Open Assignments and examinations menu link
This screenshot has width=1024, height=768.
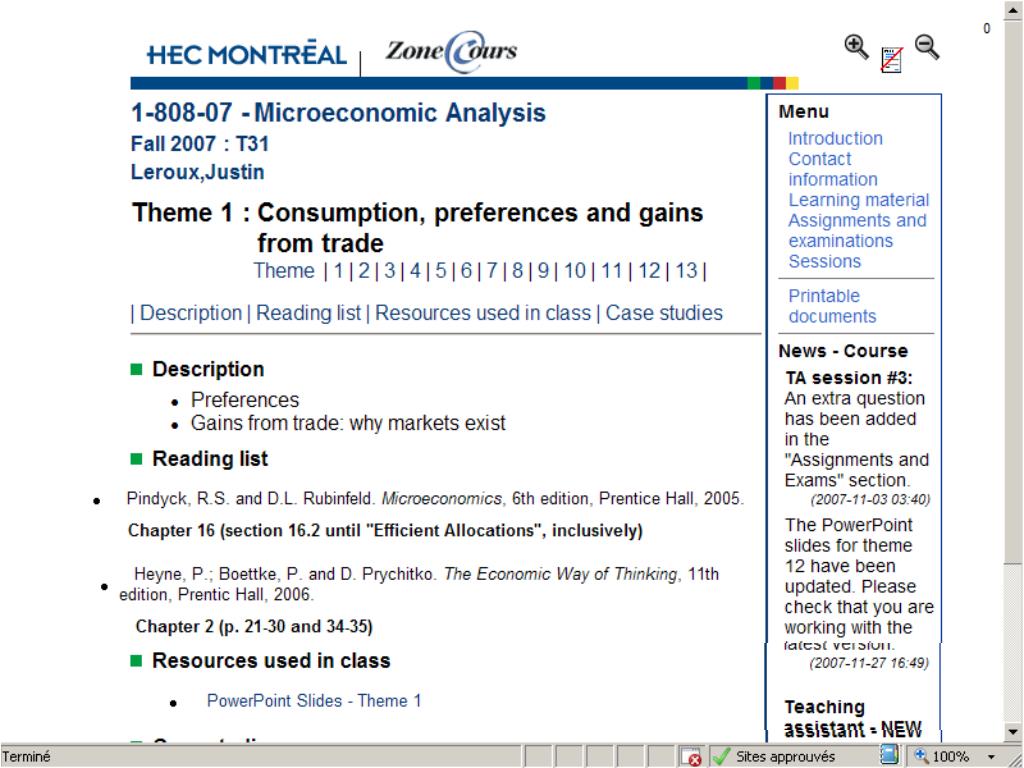pyautogui.click(x=857, y=231)
